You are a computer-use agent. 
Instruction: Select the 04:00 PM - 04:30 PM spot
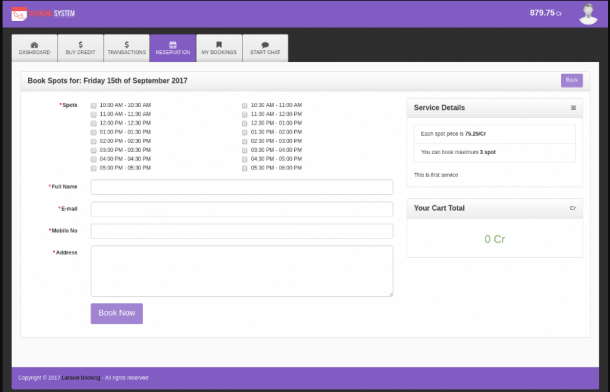pos(93,159)
